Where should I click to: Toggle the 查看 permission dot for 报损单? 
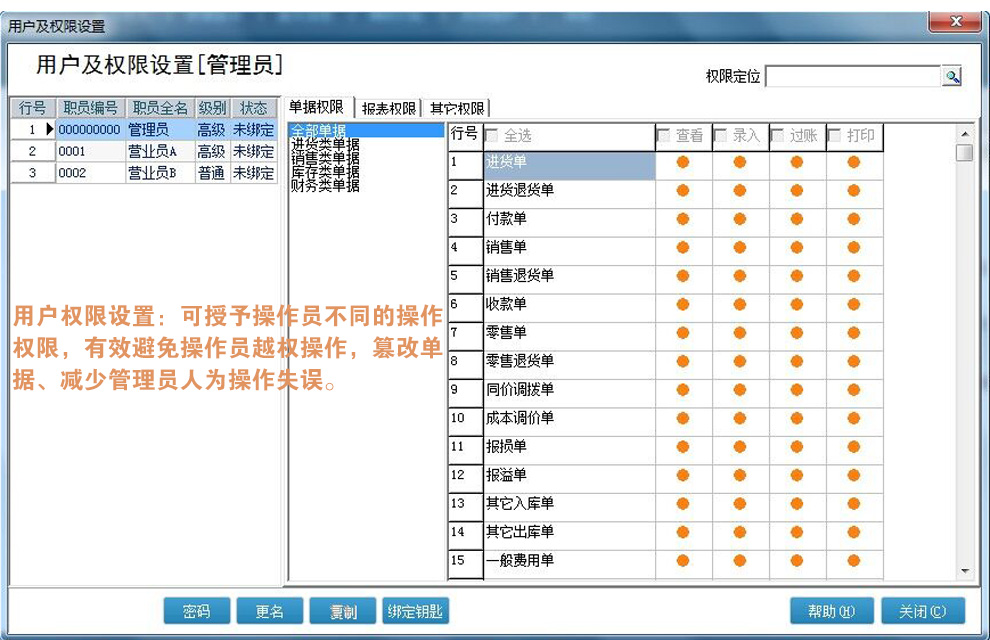[x=681, y=448]
